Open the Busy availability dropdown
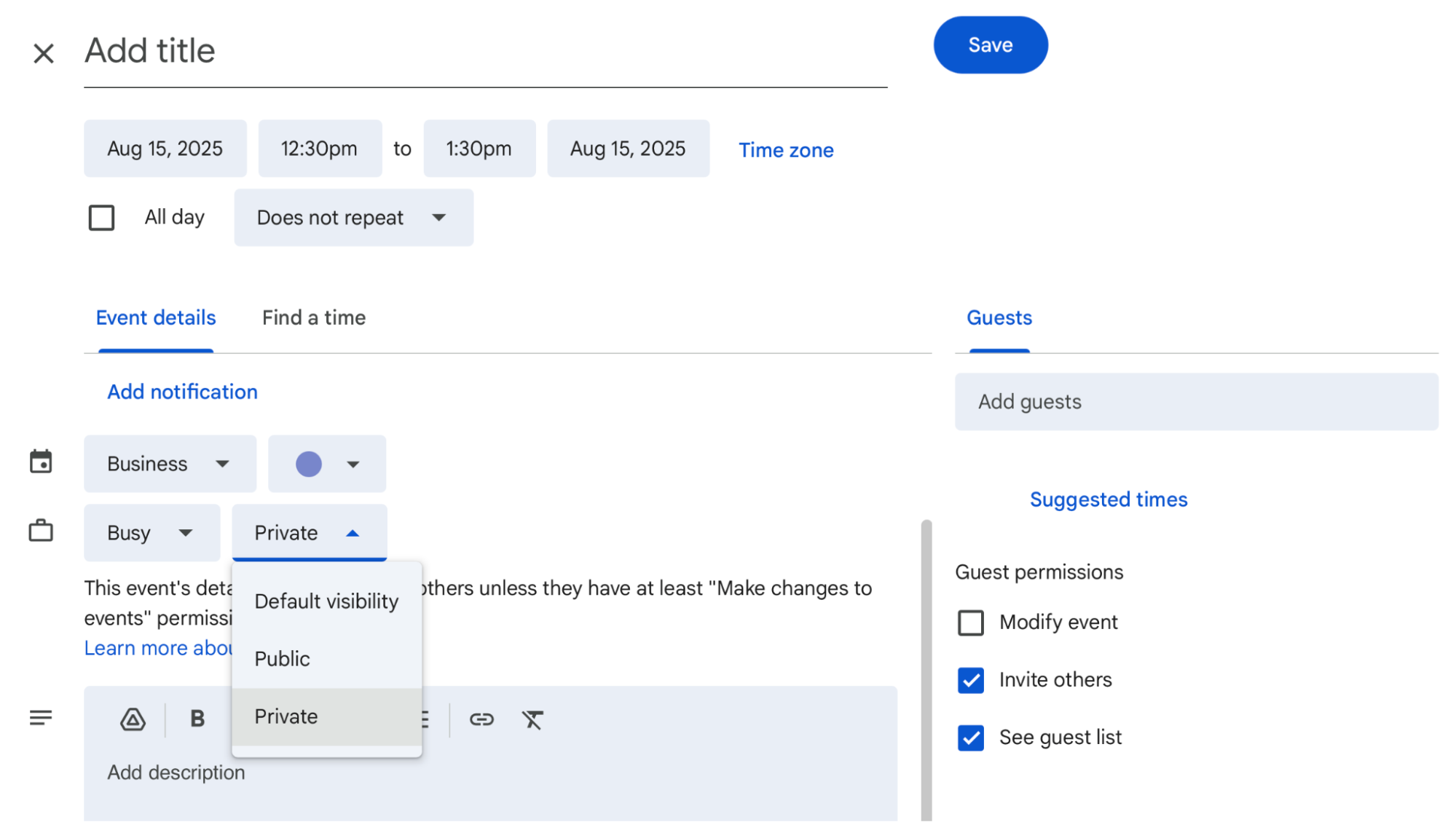This screenshot has width=1456, height=822. [x=151, y=533]
